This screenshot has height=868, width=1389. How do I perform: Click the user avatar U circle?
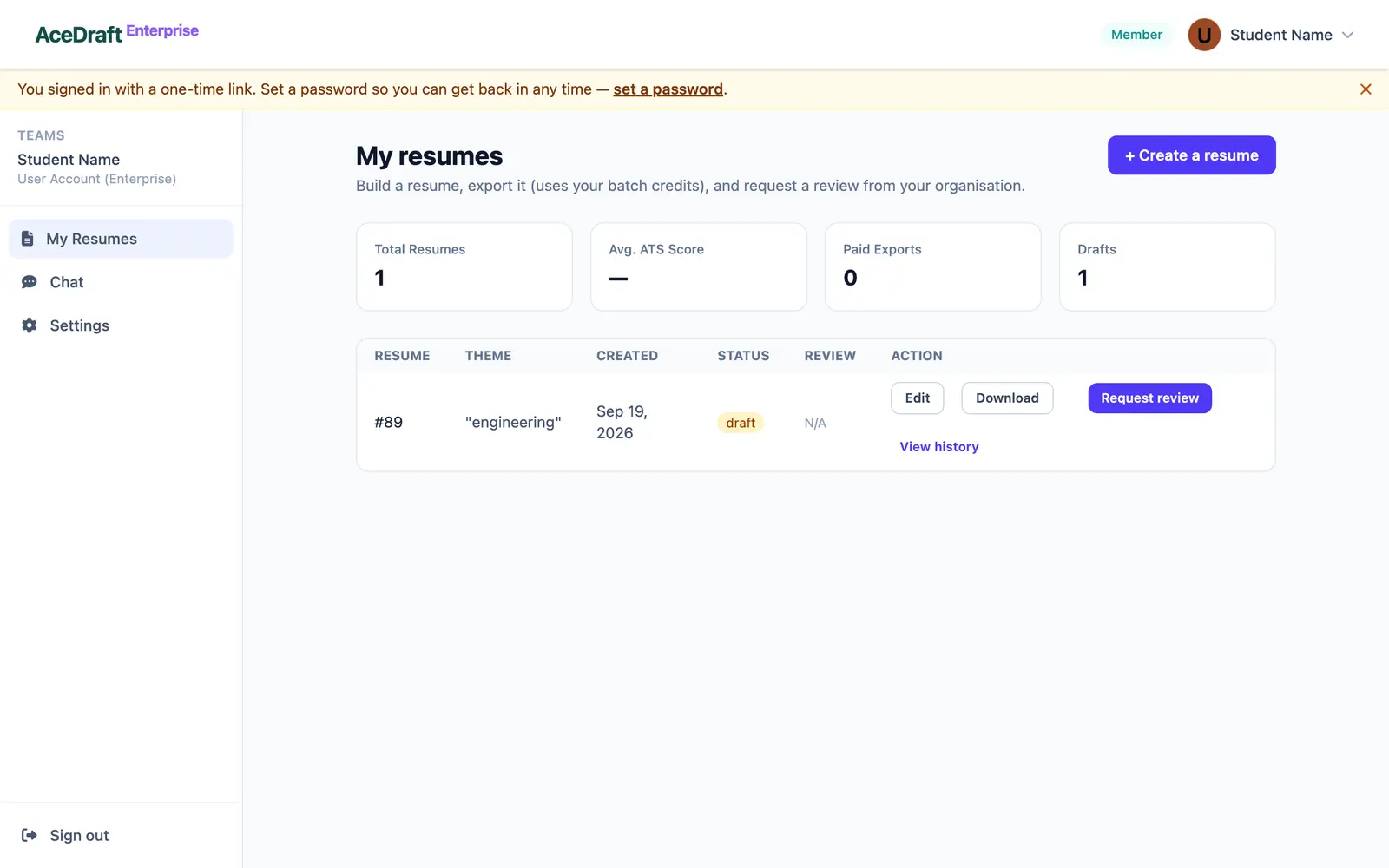click(1204, 35)
